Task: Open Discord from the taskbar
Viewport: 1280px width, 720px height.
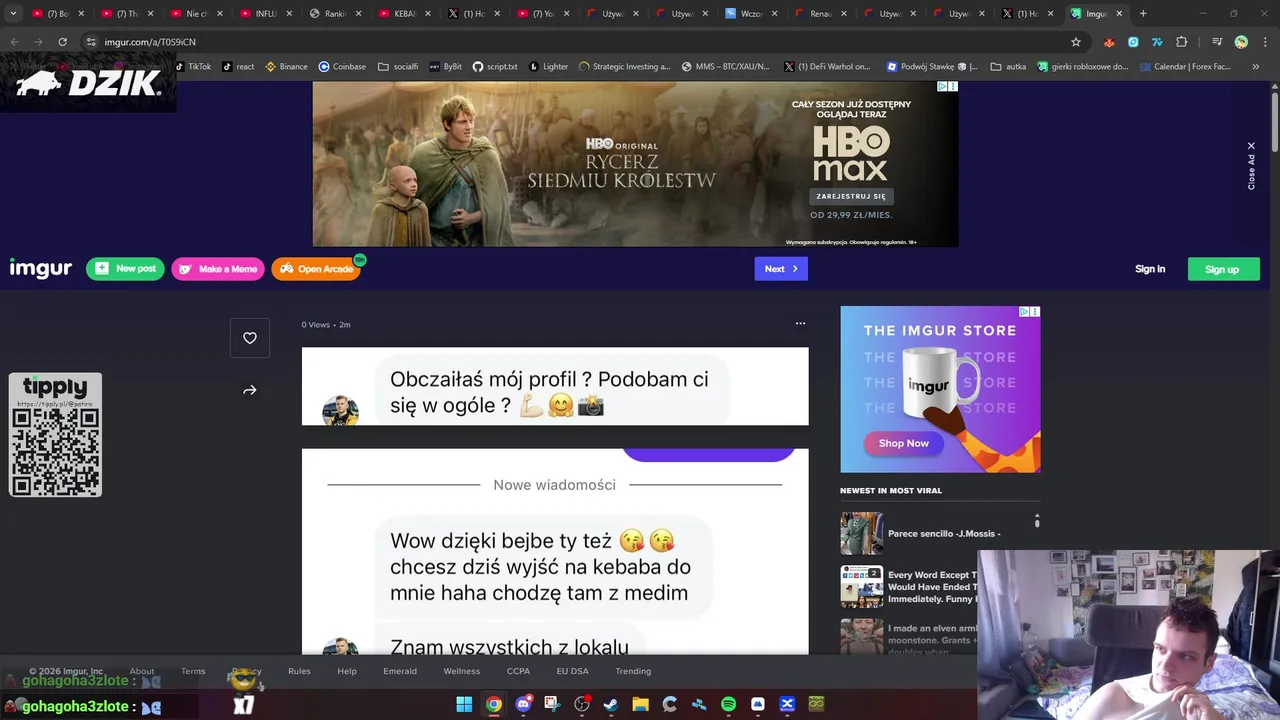Action: pos(523,705)
